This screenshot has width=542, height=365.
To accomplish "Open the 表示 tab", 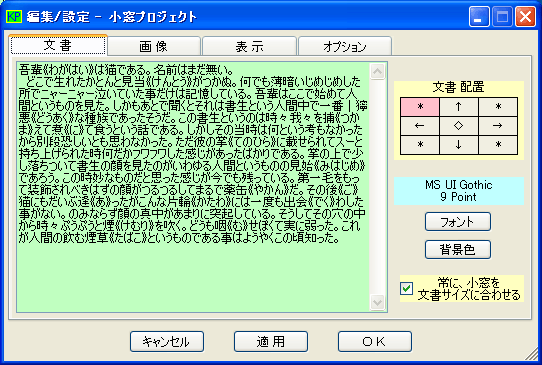I will 250,46.
